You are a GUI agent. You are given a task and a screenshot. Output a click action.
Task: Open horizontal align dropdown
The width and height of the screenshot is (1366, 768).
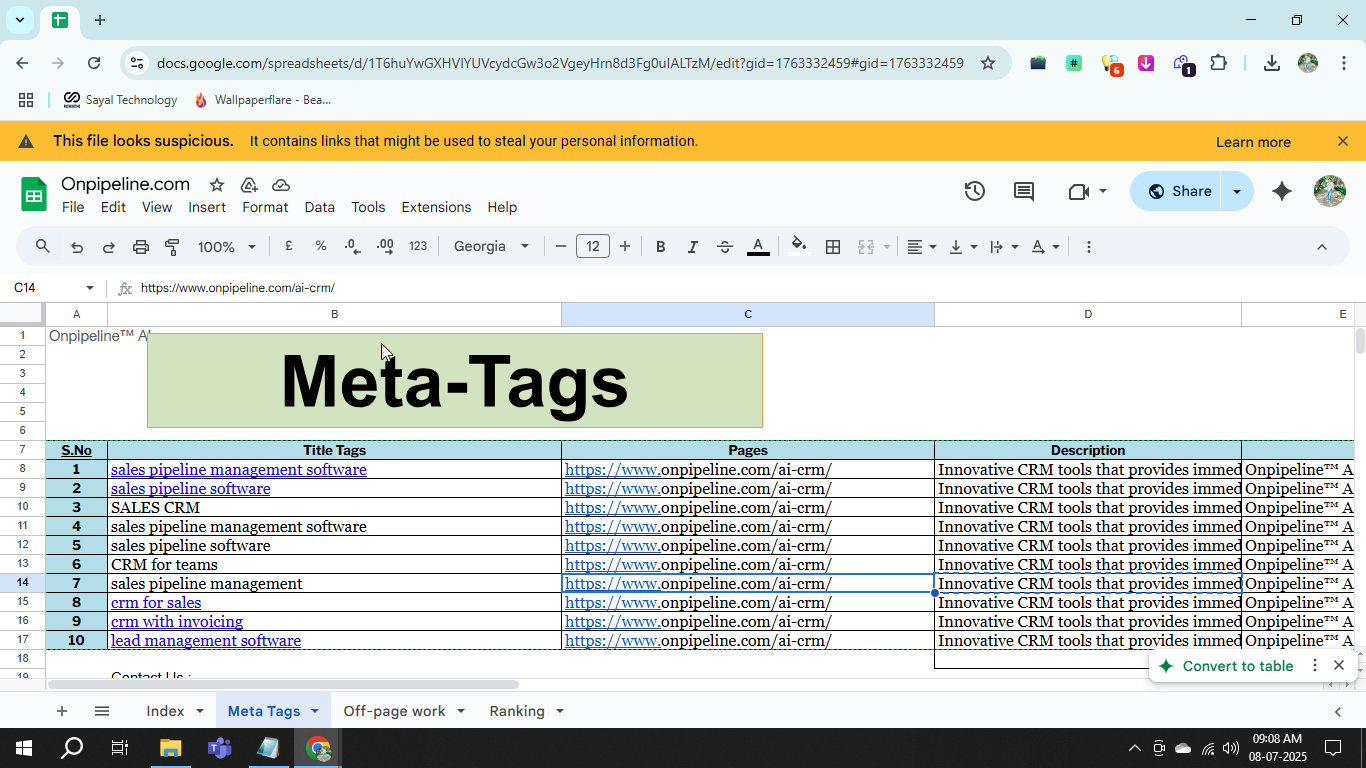point(922,247)
